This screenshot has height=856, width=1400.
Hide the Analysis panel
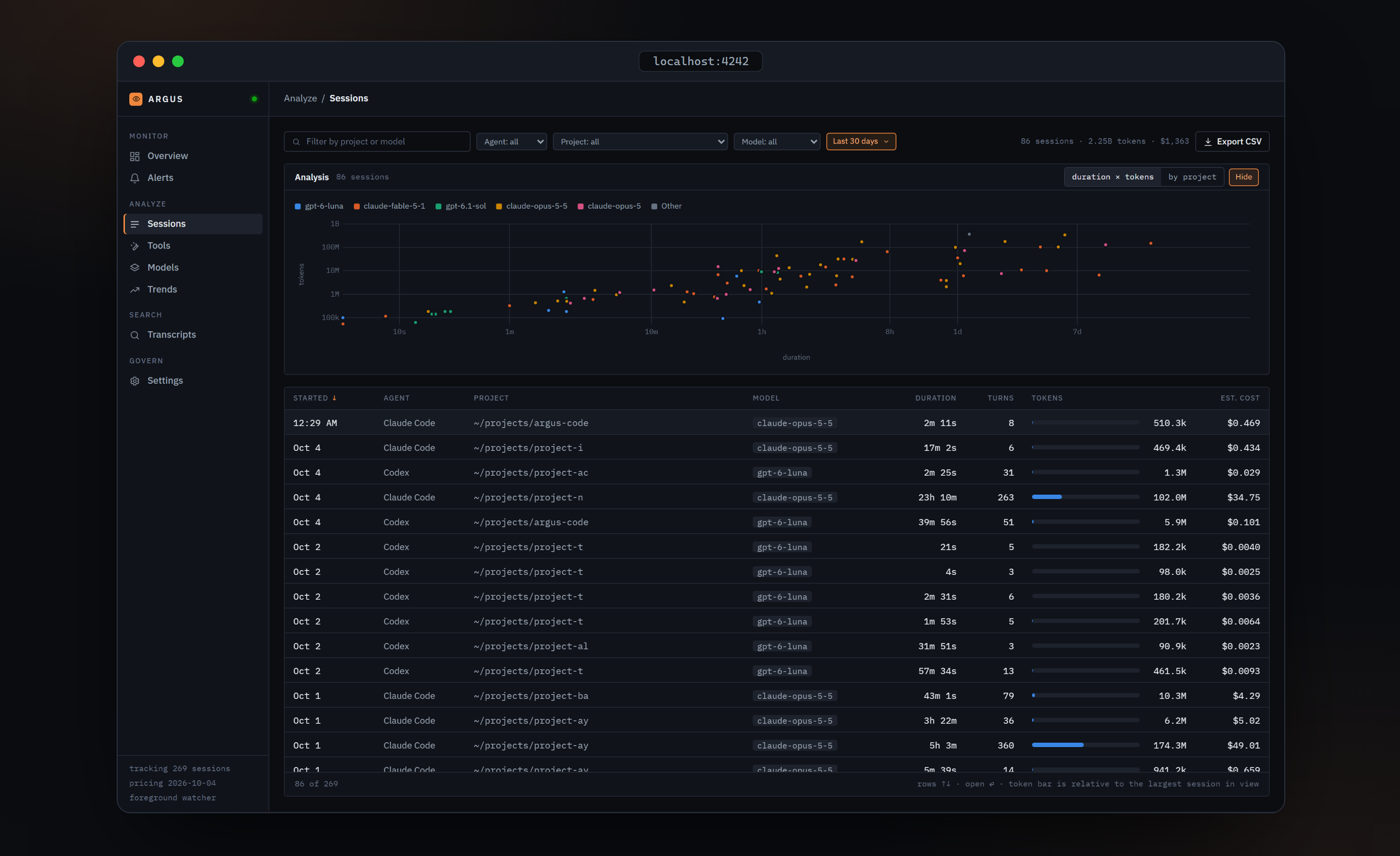point(1243,178)
